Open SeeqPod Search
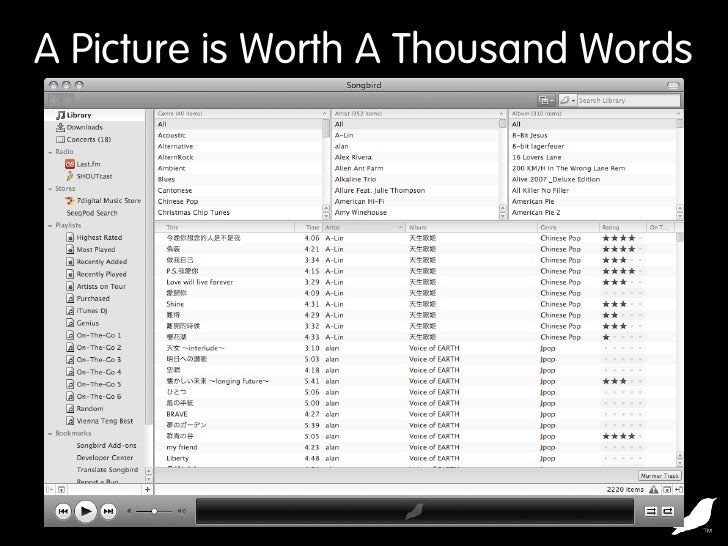 [x=92, y=213]
